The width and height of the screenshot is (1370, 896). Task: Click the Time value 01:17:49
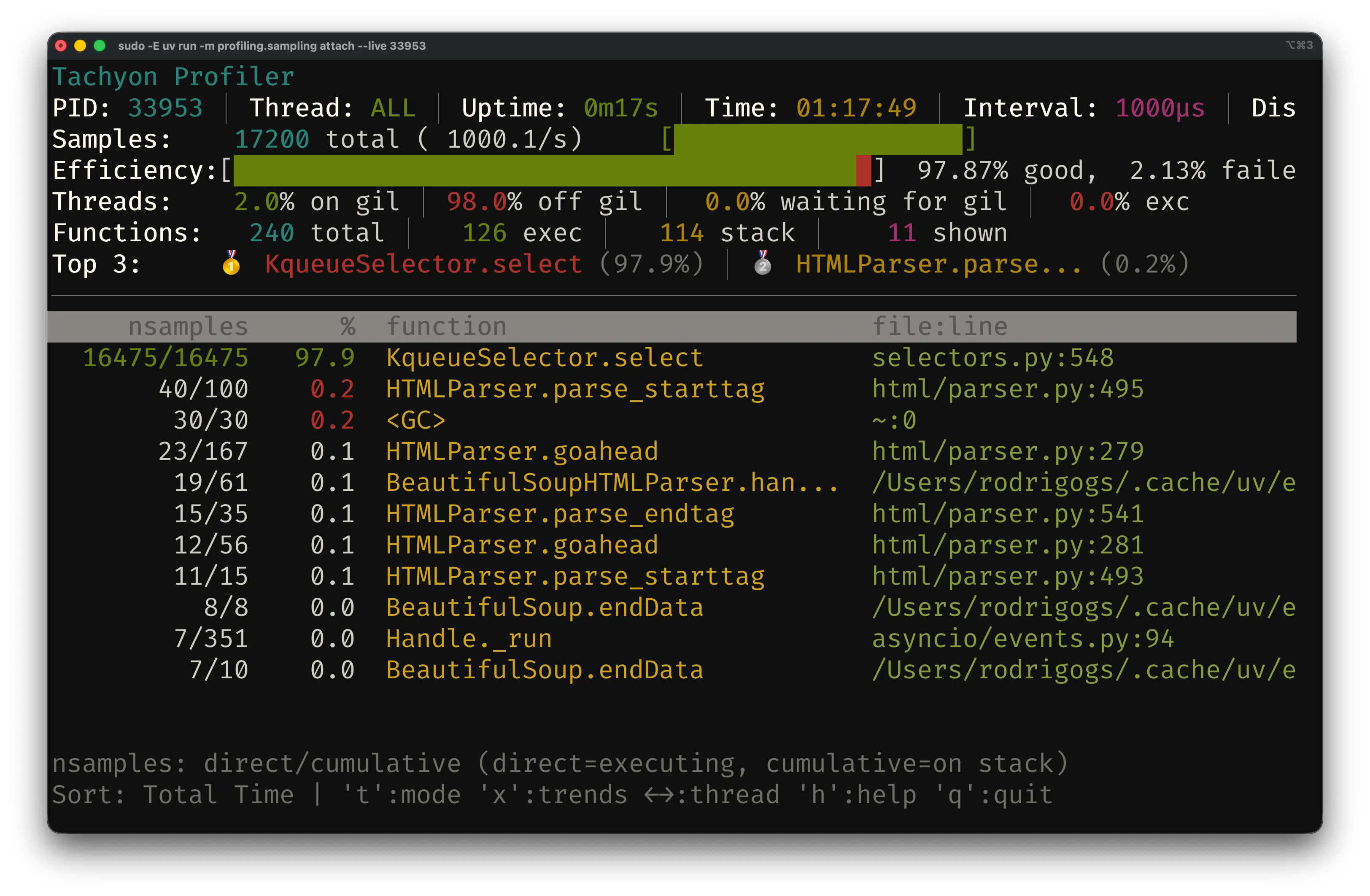(x=856, y=108)
